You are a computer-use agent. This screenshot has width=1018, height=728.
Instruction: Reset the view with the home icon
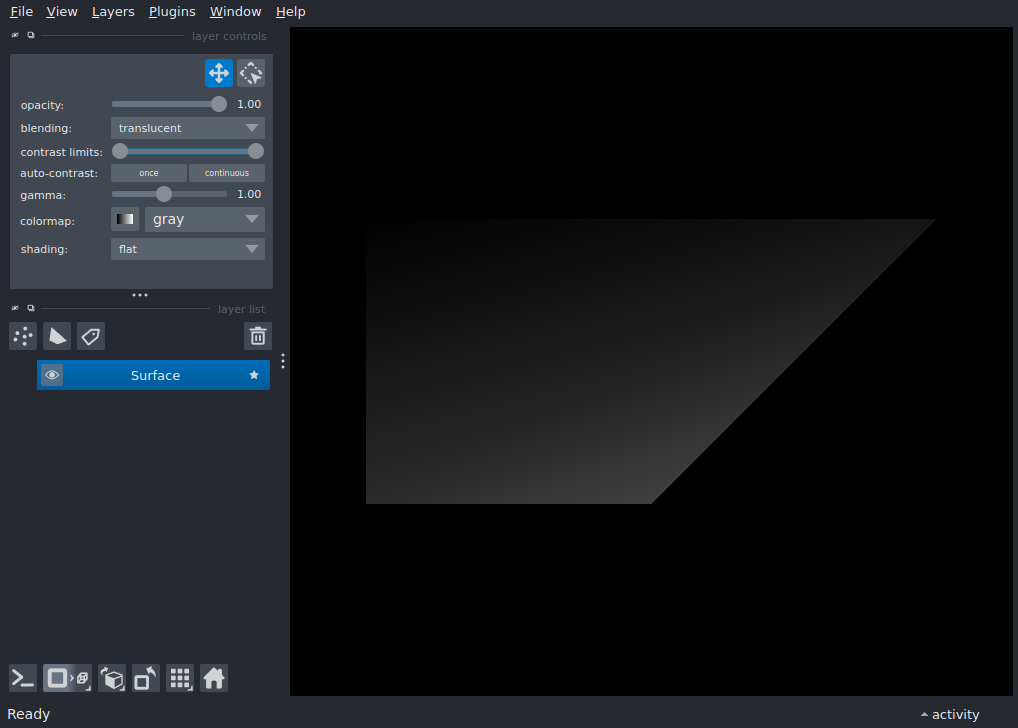pyautogui.click(x=214, y=678)
